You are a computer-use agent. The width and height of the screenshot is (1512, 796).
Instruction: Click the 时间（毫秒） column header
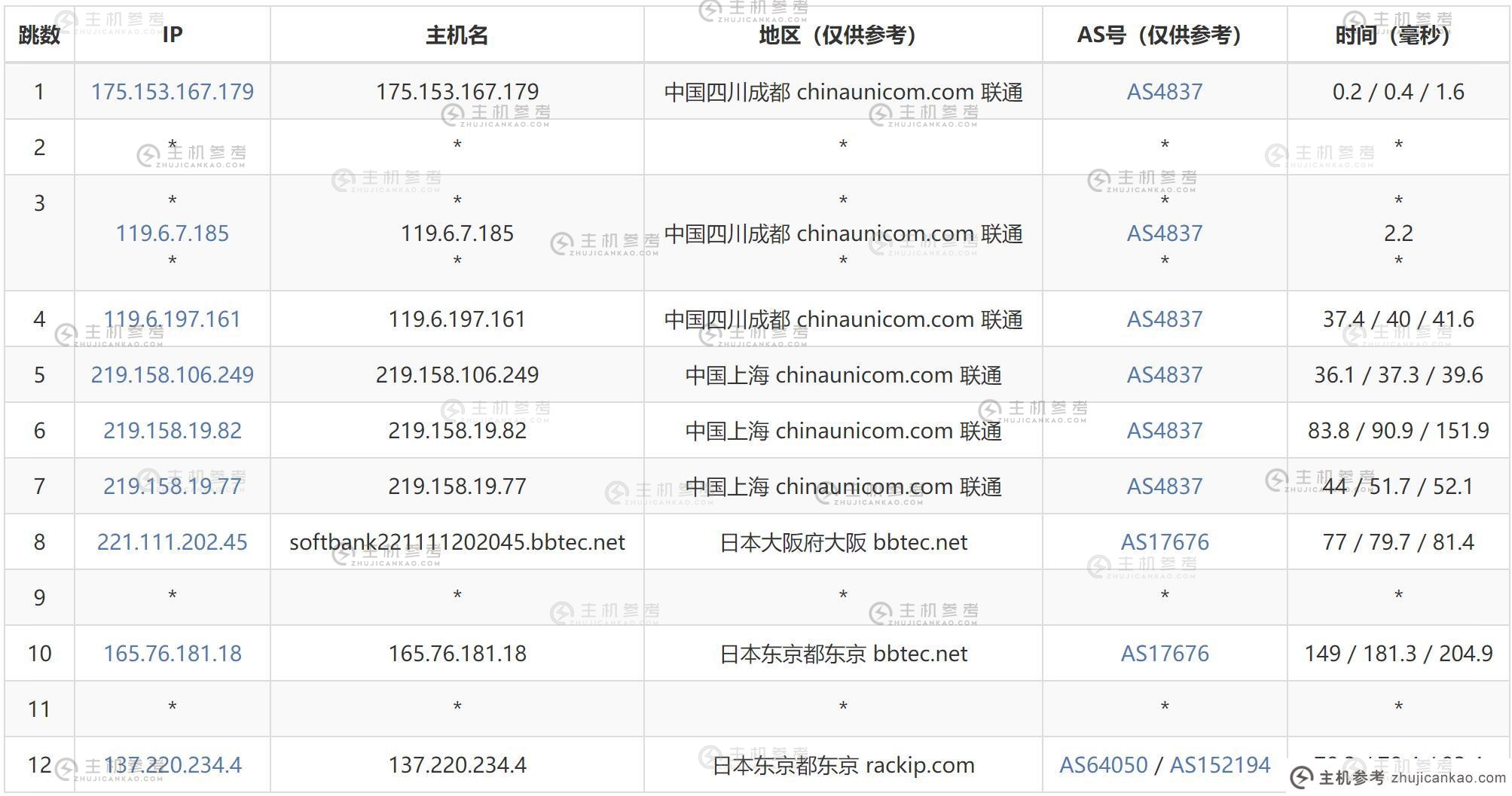1398,35
